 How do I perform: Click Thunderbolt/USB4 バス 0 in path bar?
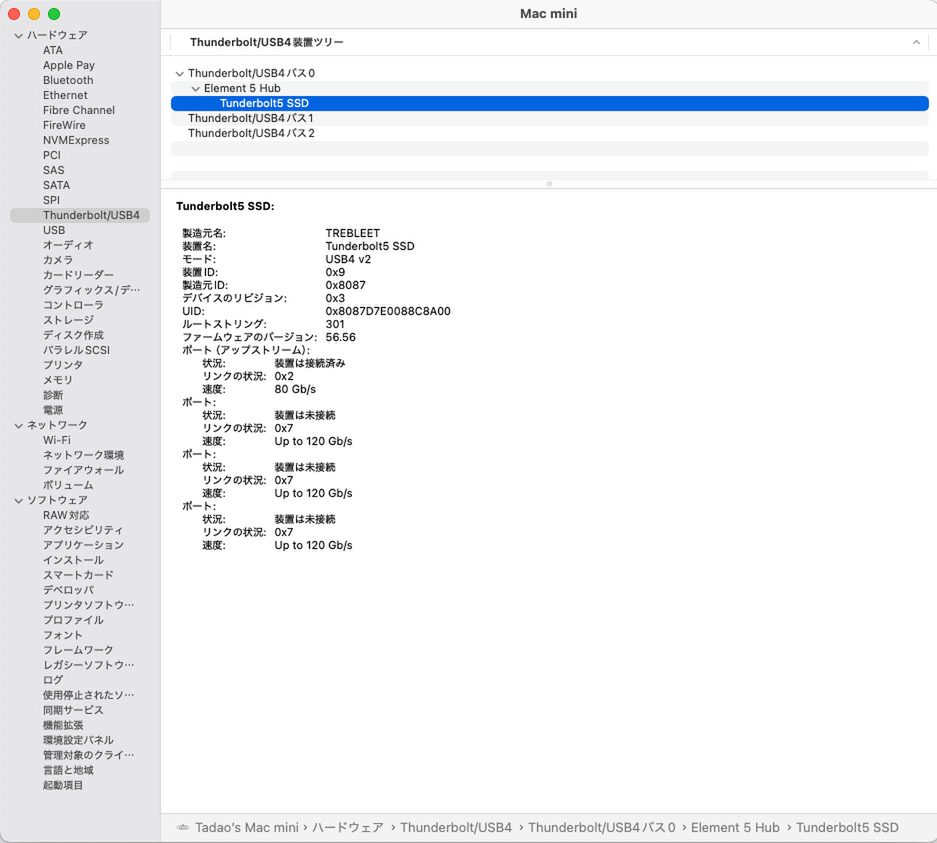click(601, 828)
